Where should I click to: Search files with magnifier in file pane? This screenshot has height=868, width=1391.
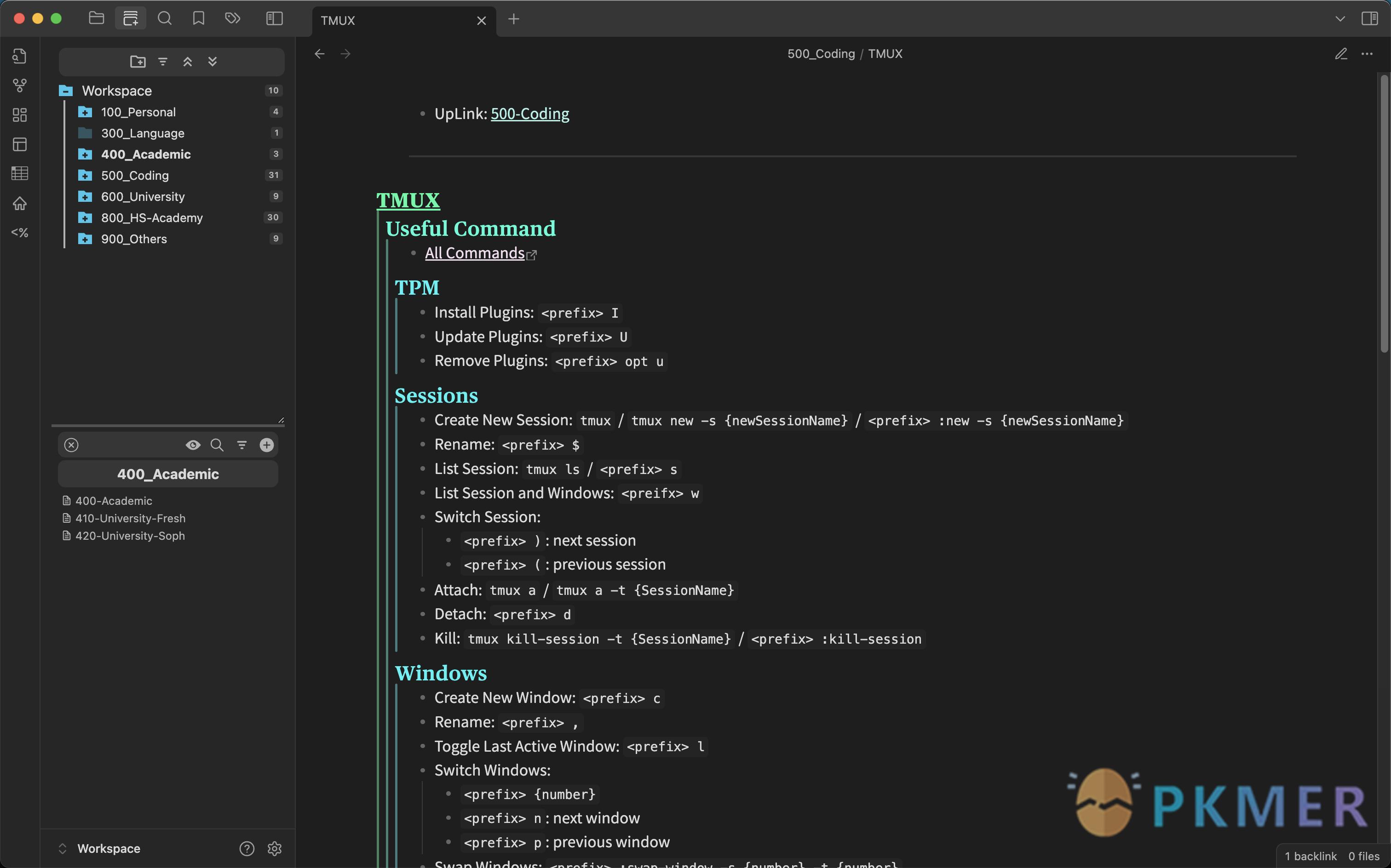pyautogui.click(x=217, y=445)
